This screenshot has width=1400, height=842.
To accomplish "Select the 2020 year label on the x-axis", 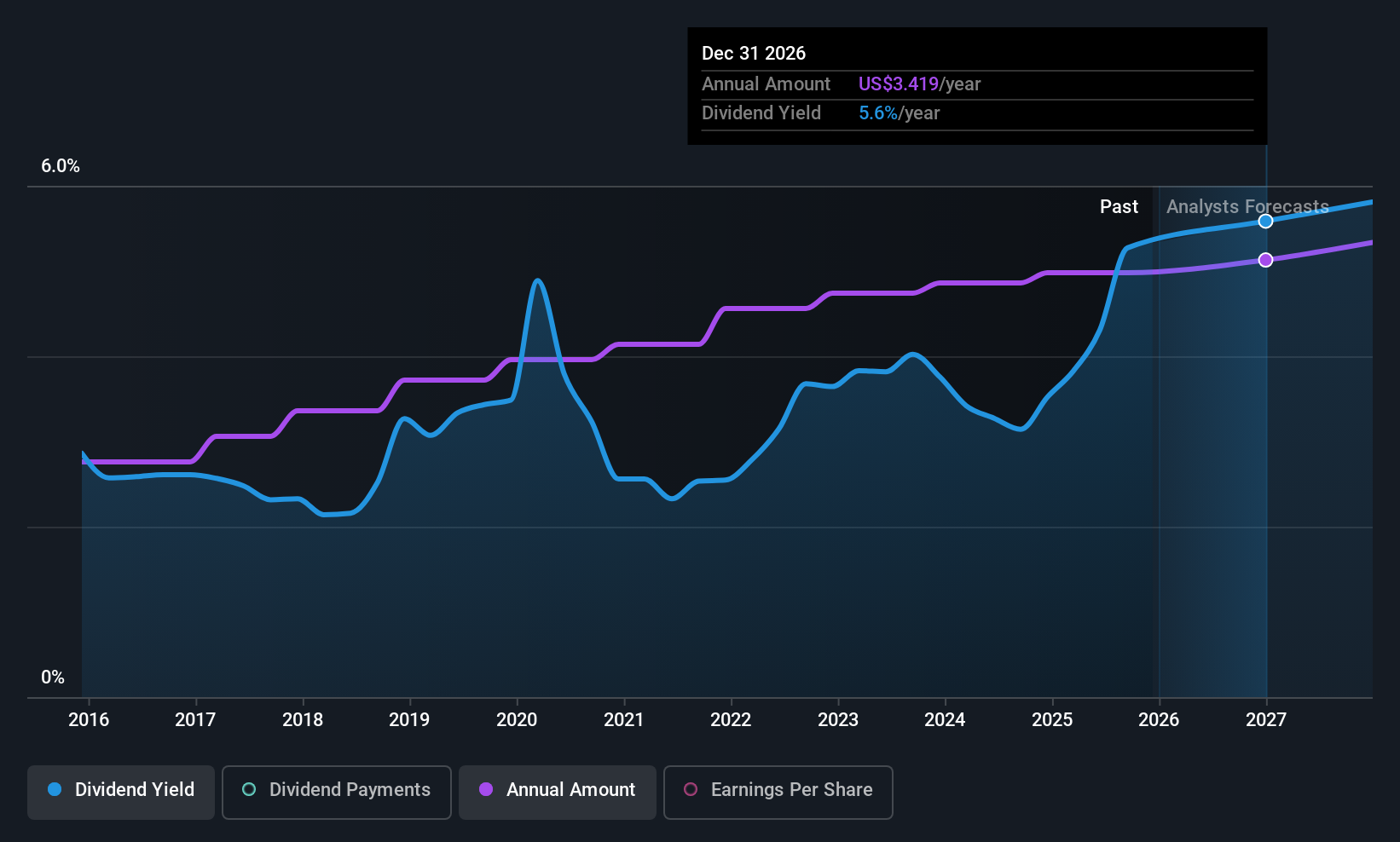I will point(517,720).
